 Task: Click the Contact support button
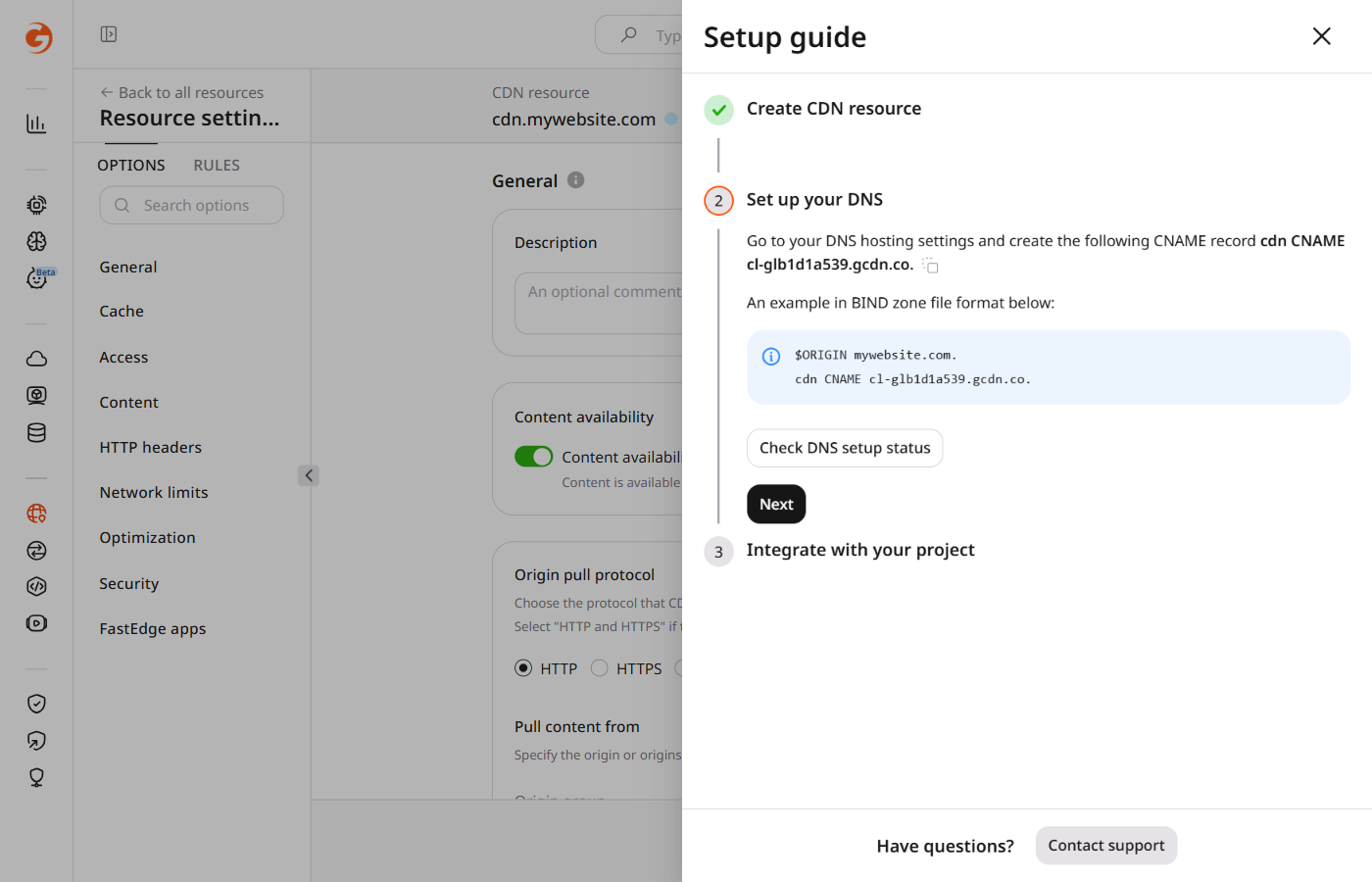point(1106,846)
